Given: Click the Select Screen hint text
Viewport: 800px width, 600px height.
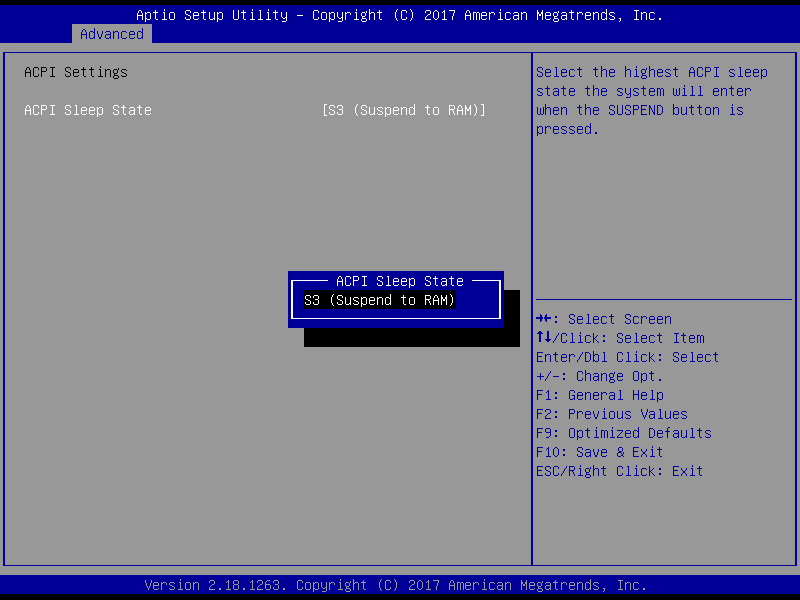Looking at the screenshot, I should [620, 319].
